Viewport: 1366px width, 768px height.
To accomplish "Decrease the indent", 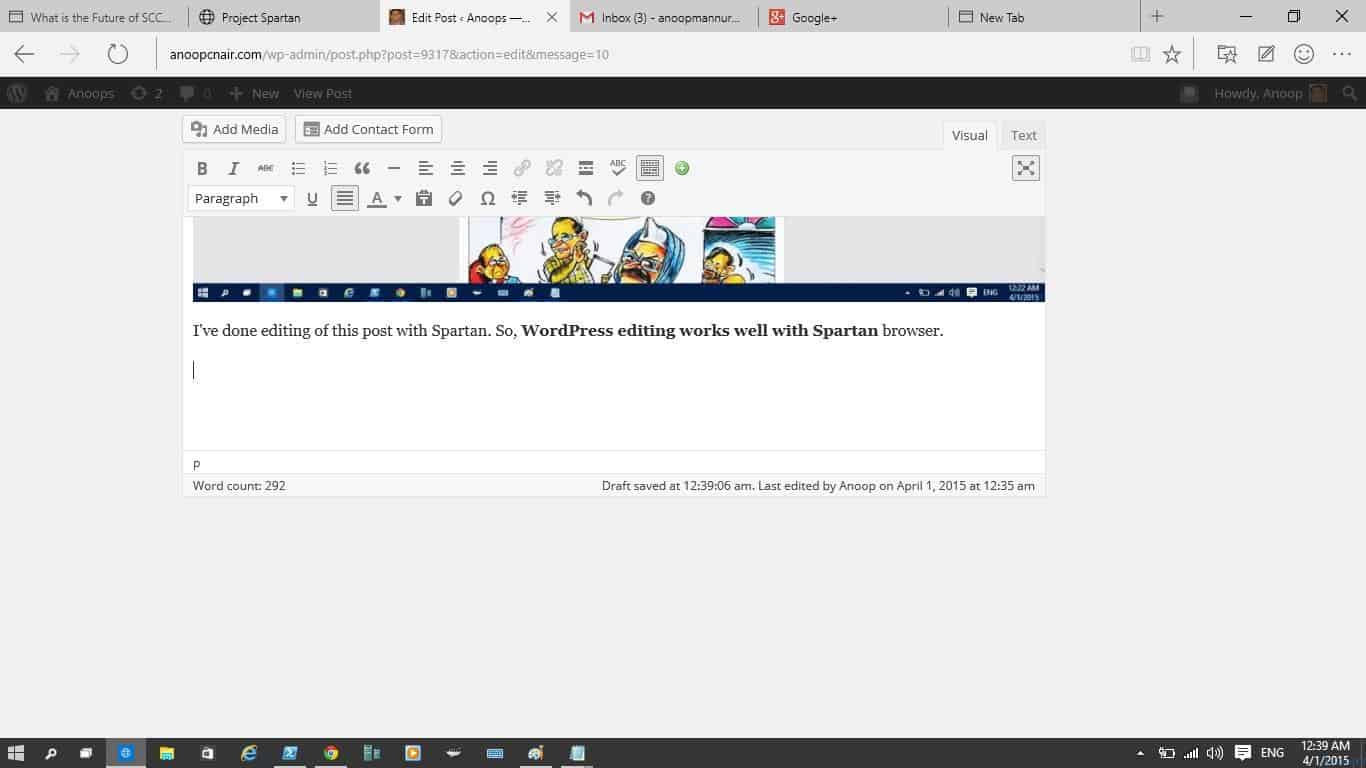I will pyautogui.click(x=520, y=198).
